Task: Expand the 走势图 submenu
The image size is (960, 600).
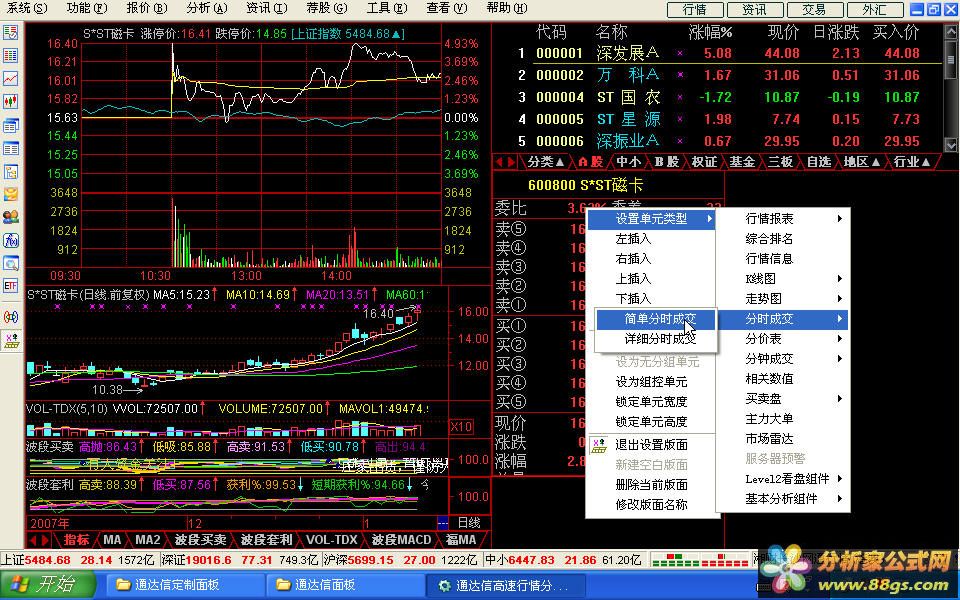Action: 783,299
